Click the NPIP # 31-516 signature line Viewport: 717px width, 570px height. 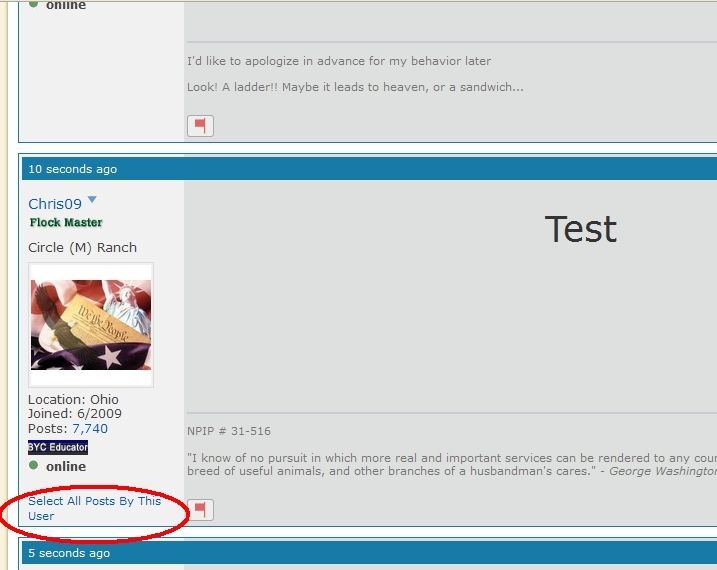(x=229, y=432)
